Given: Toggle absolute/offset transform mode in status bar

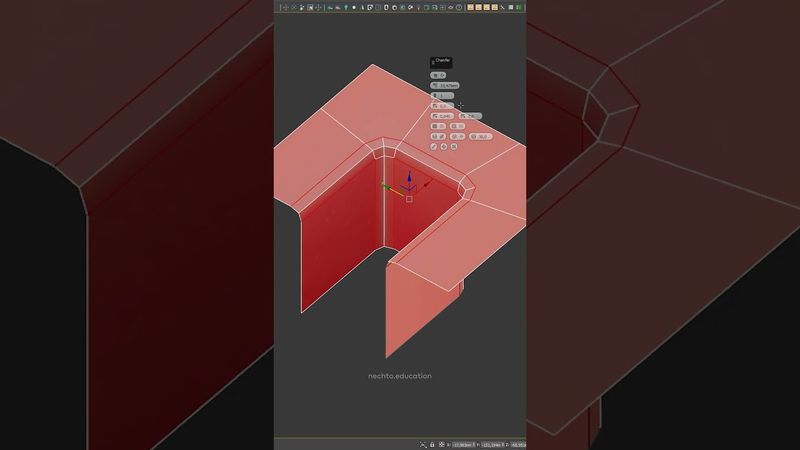Looking at the screenshot, I should click(x=442, y=444).
